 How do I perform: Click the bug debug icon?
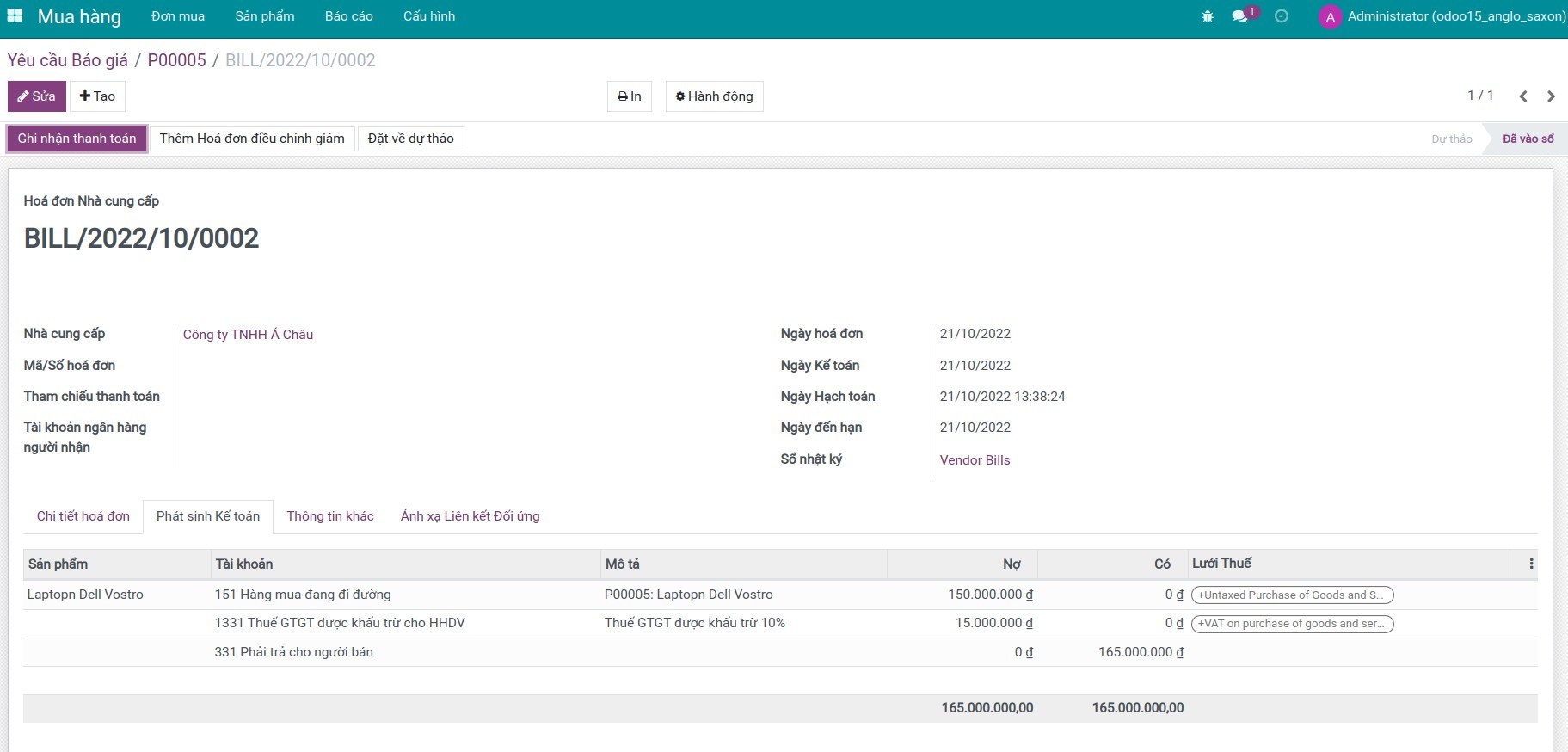pyautogui.click(x=1208, y=16)
